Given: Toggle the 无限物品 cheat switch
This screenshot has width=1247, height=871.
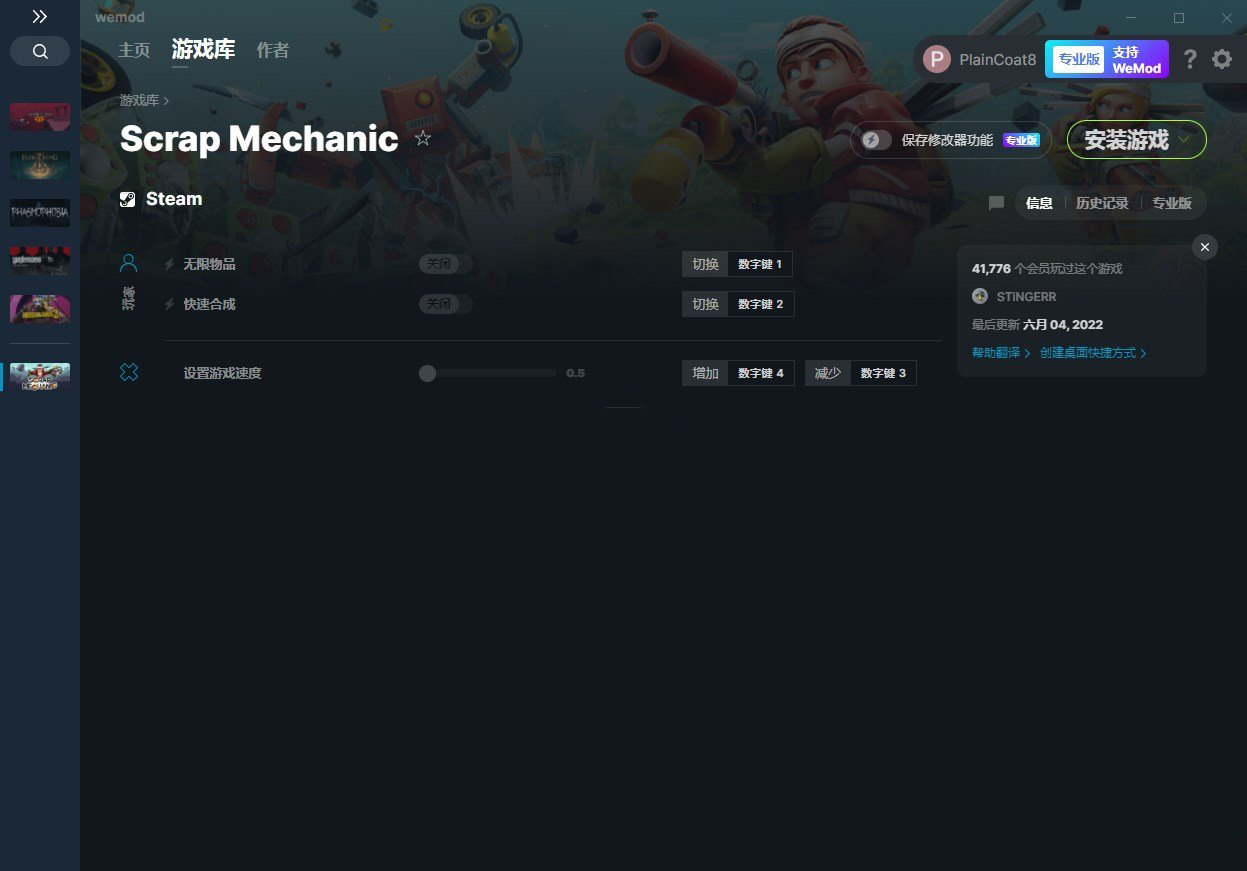Looking at the screenshot, I should (445, 264).
